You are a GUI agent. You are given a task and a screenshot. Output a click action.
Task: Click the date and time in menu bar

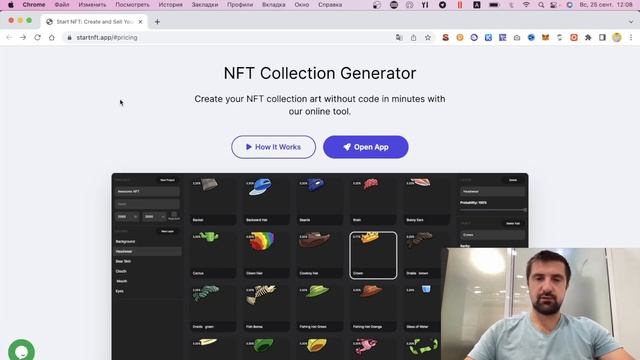pos(606,5)
